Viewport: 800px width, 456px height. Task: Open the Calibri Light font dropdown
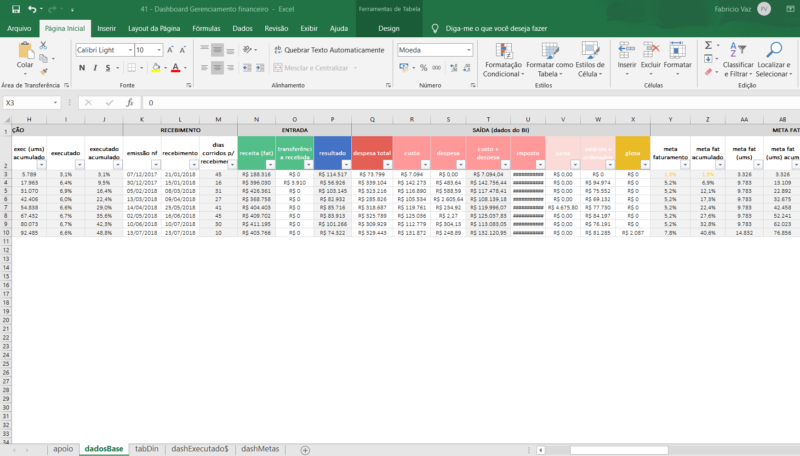(130, 50)
